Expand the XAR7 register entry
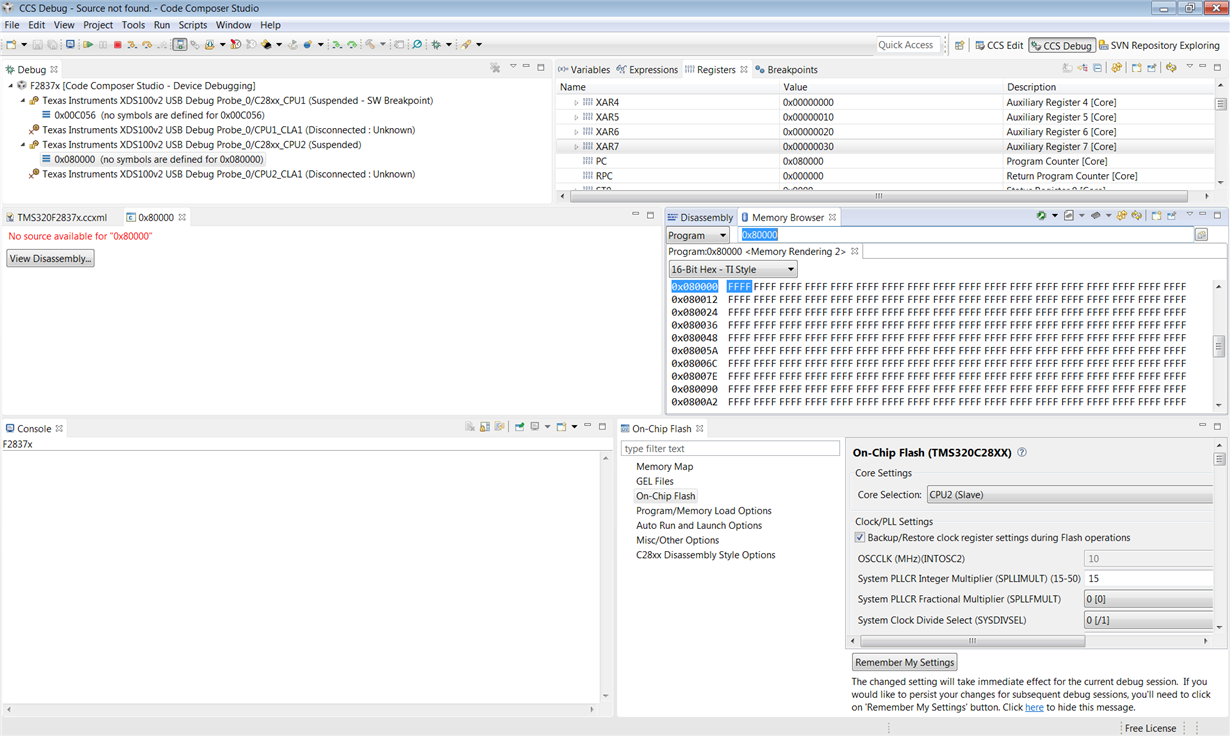 coord(577,146)
